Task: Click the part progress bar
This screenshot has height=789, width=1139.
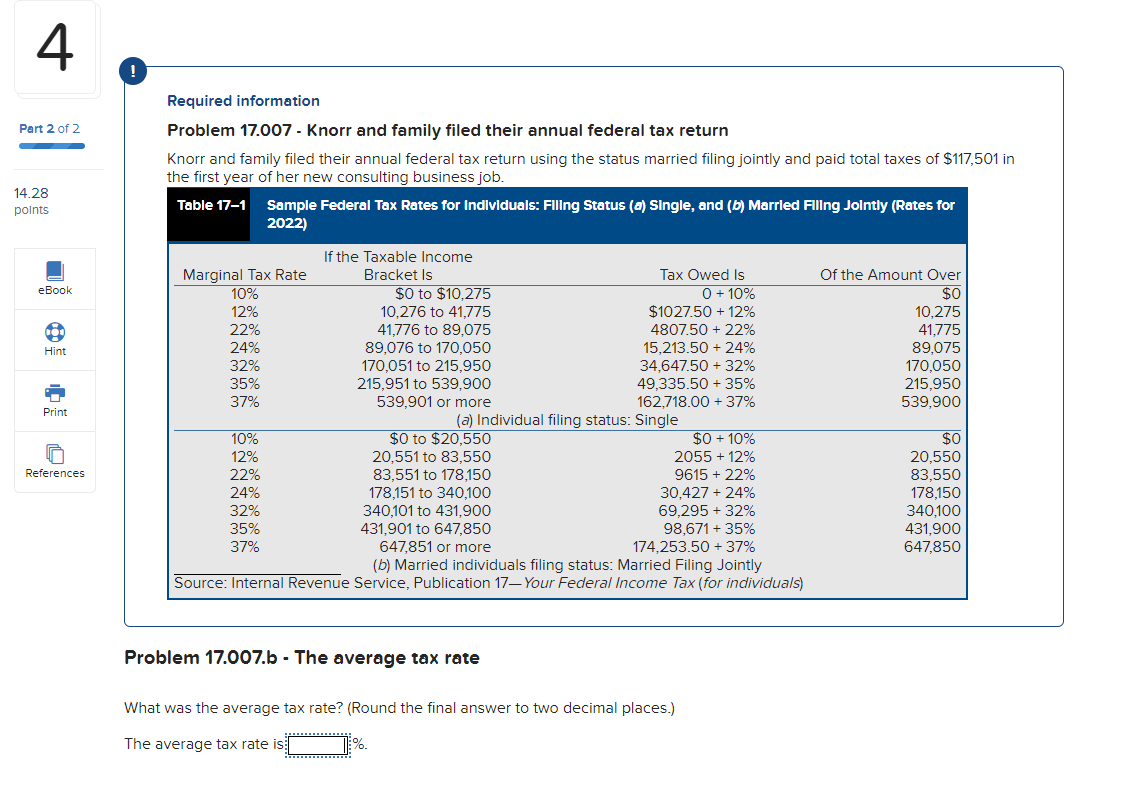Action: point(52,146)
